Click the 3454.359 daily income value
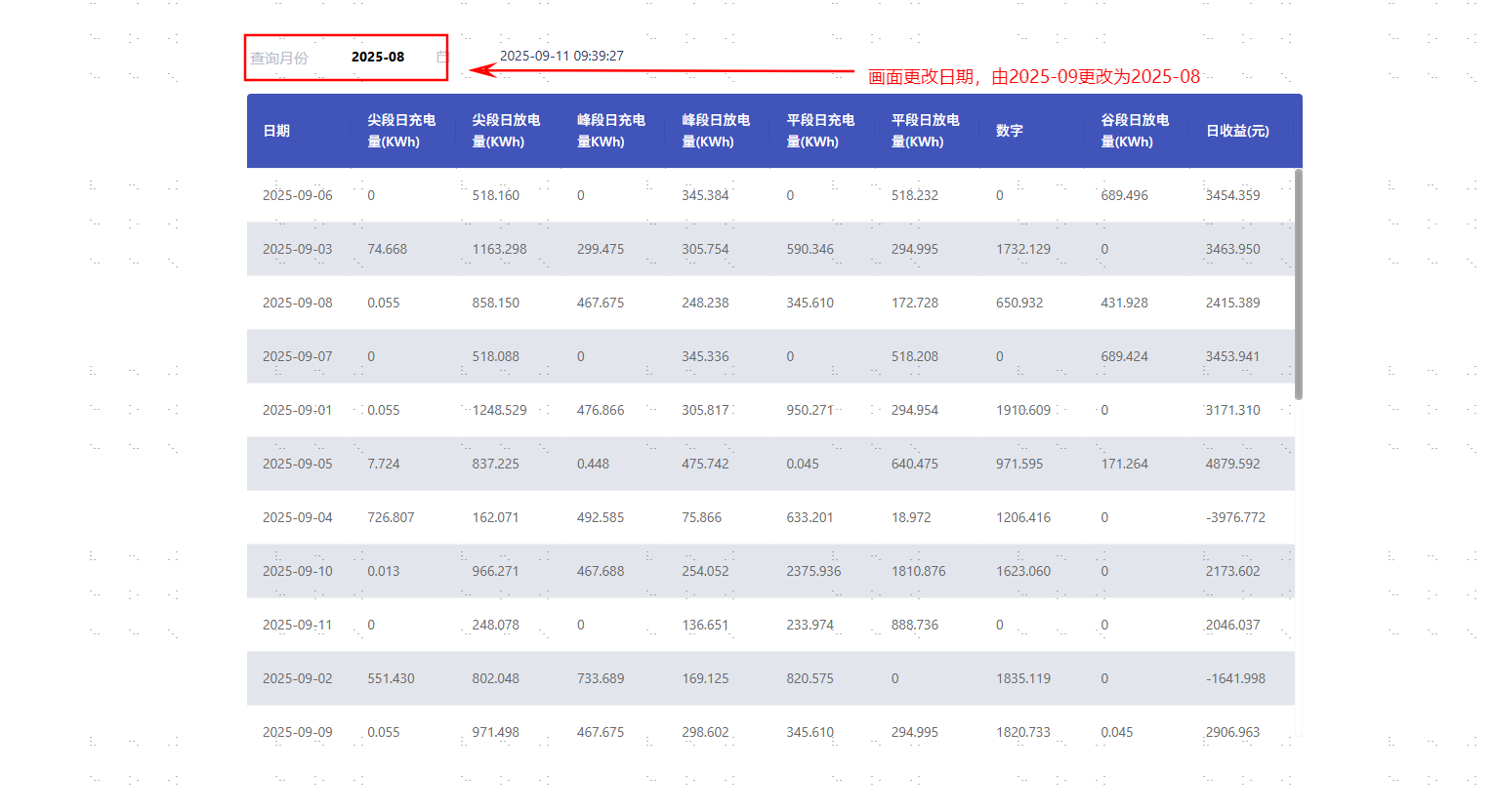Image resolution: width=1496 pixels, height=812 pixels. [1232, 195]
